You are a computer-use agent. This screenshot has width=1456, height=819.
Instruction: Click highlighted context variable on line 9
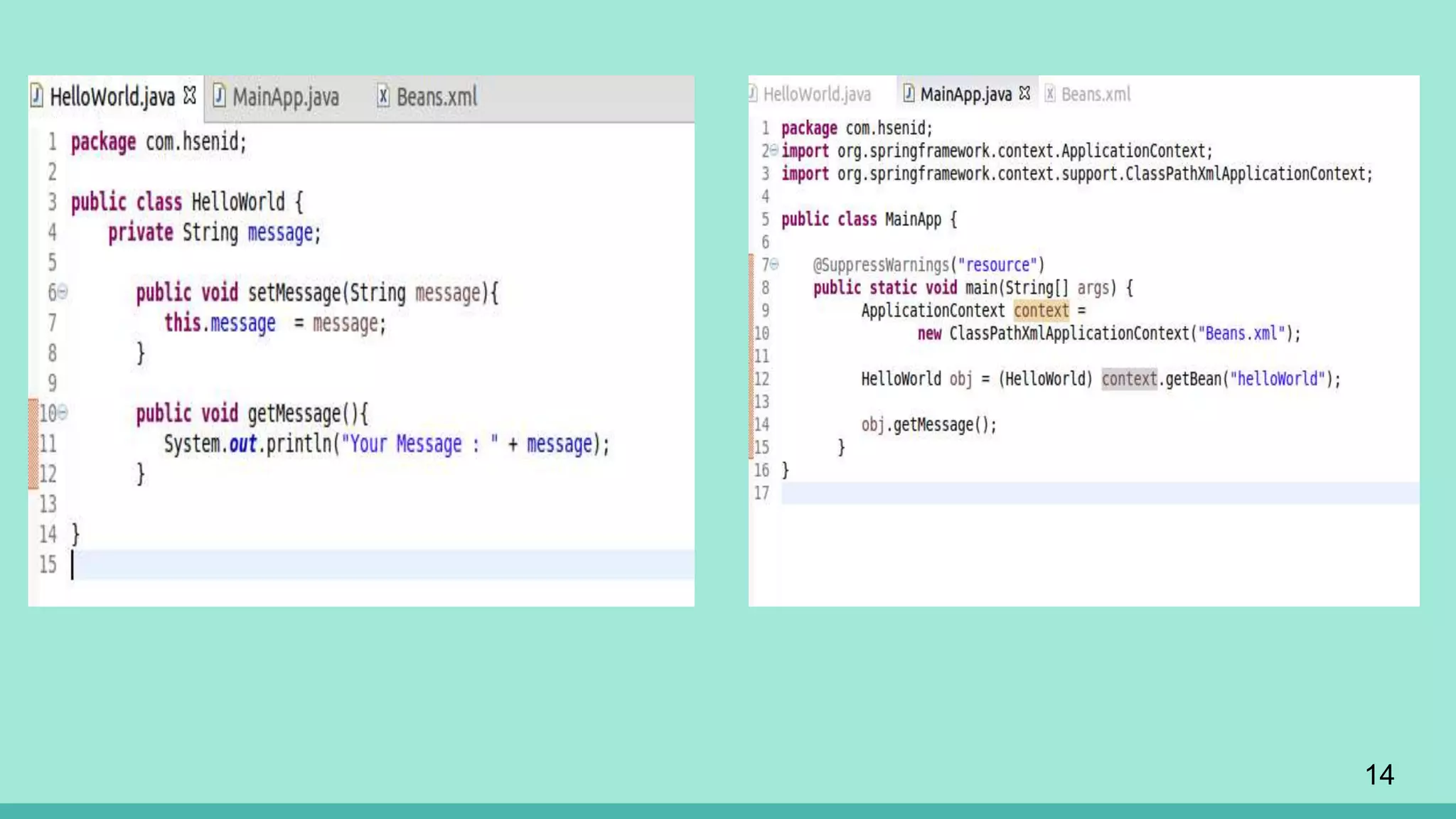pyautogui.click(x=1041, y=311)
